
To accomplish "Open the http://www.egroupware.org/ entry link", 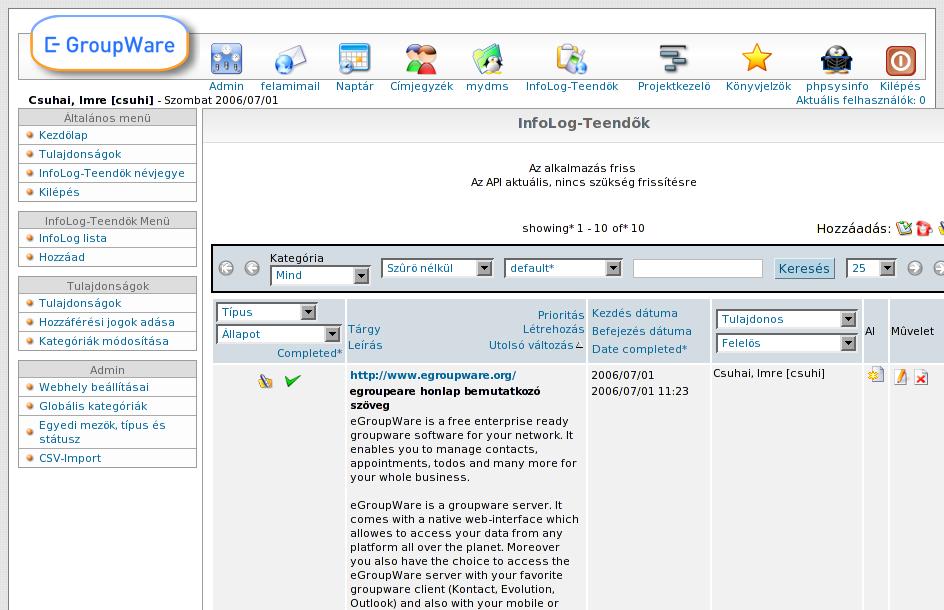I will [433, 375].
